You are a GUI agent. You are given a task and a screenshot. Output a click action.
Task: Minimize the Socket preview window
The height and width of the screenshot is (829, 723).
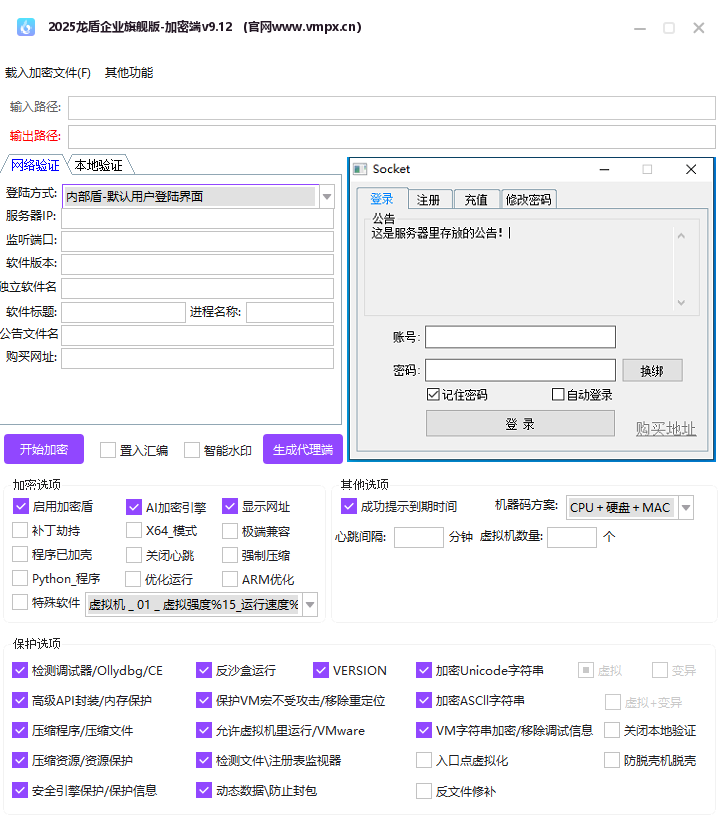coord(605,169)
